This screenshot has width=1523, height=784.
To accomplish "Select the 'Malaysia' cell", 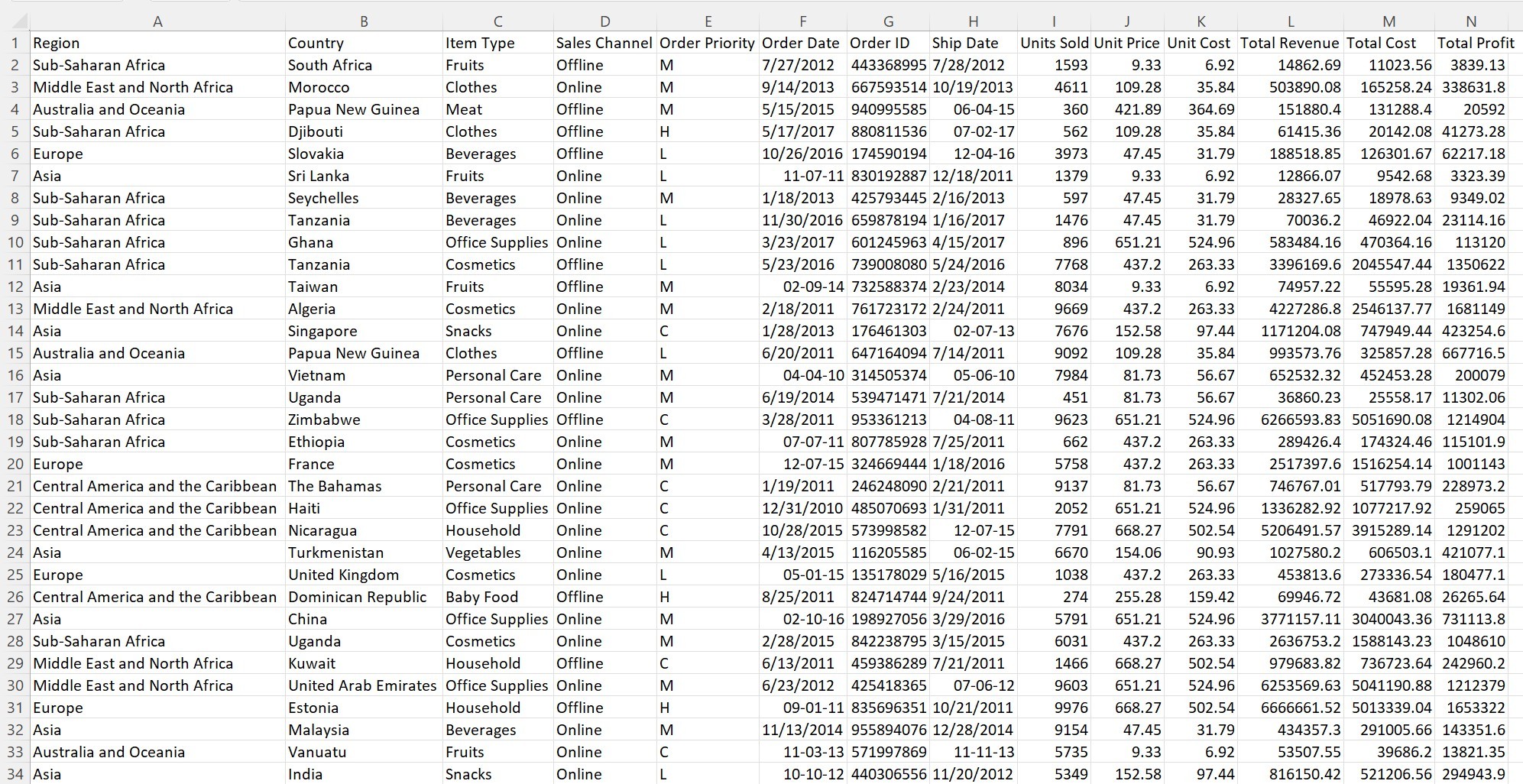I will coord(364,730).
